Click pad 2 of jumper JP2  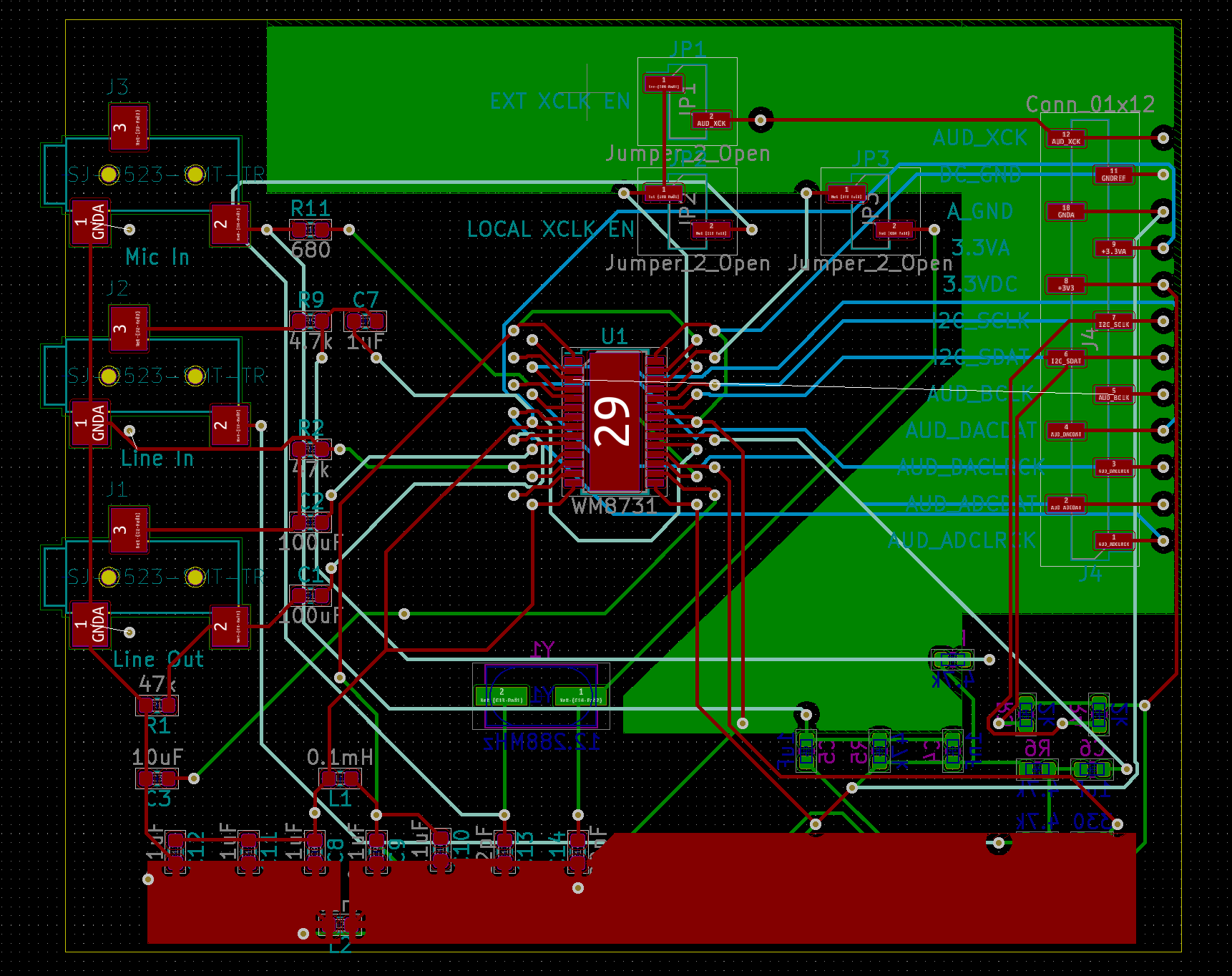711,230
